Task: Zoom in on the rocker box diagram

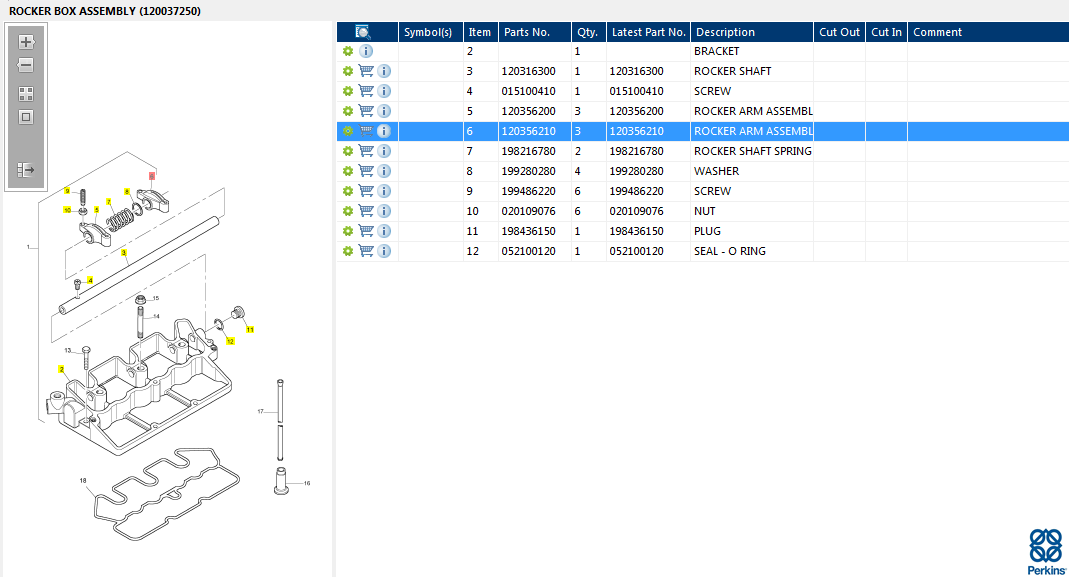Action: click(26, 42)
